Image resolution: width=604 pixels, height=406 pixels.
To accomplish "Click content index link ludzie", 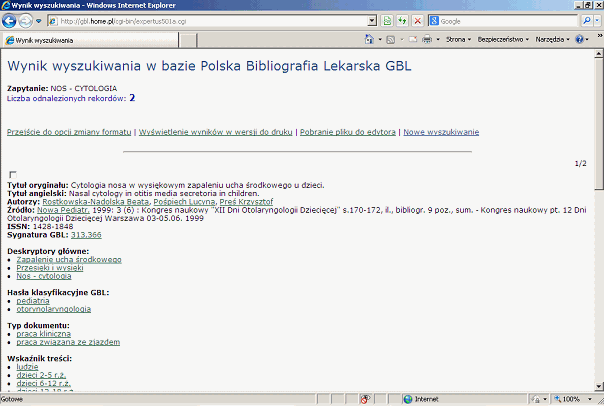I will coord(27,367).
